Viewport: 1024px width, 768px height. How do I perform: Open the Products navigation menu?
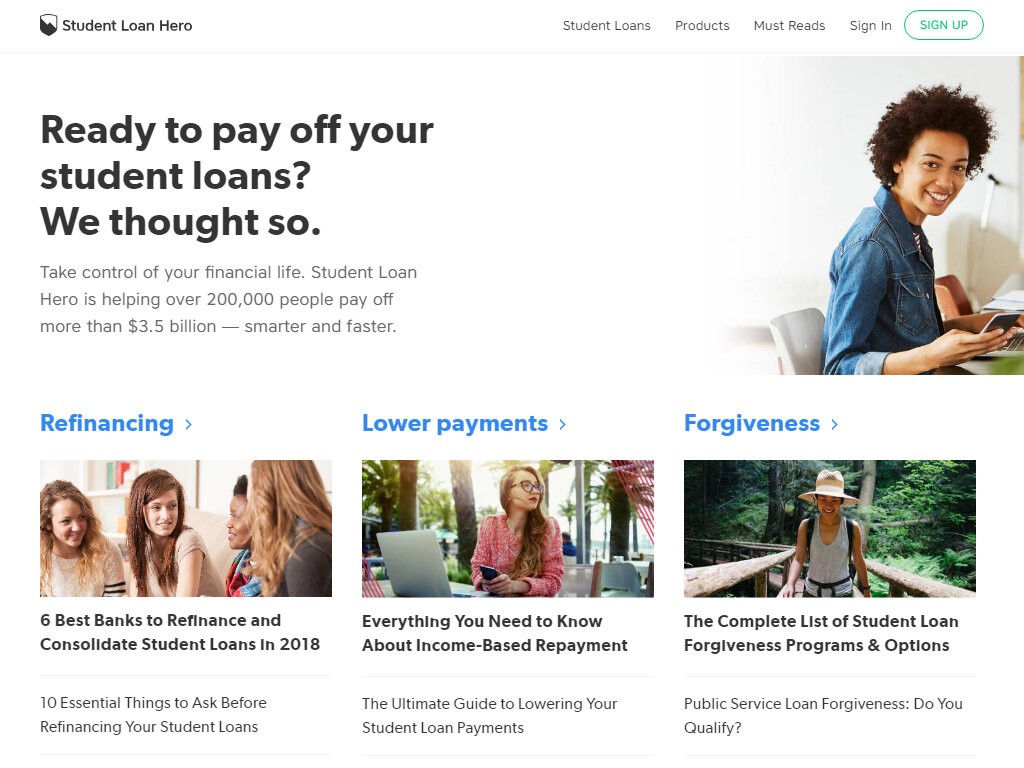tap(702, 25)
